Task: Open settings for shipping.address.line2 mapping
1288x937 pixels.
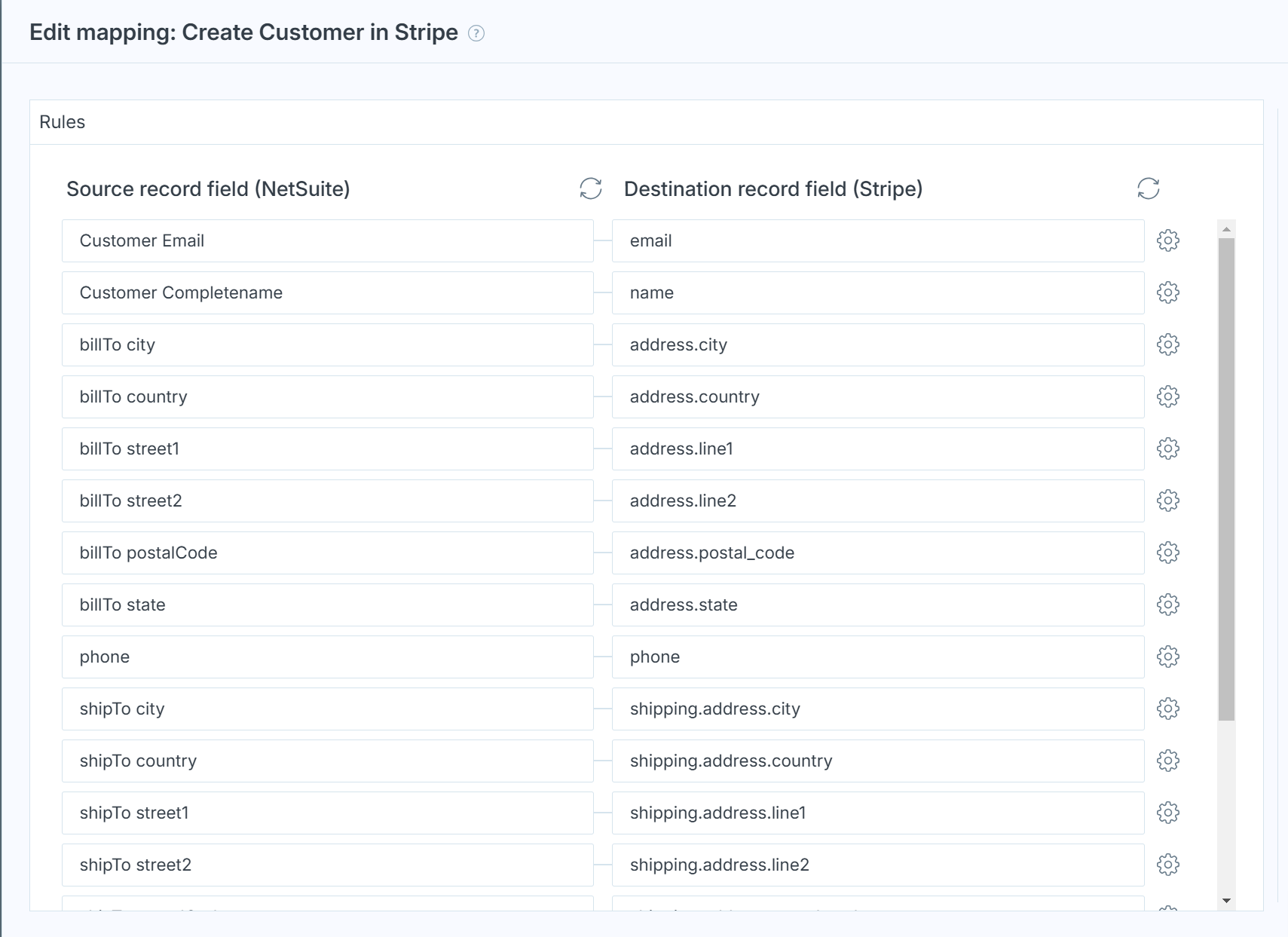Action: click(1167, 865)
